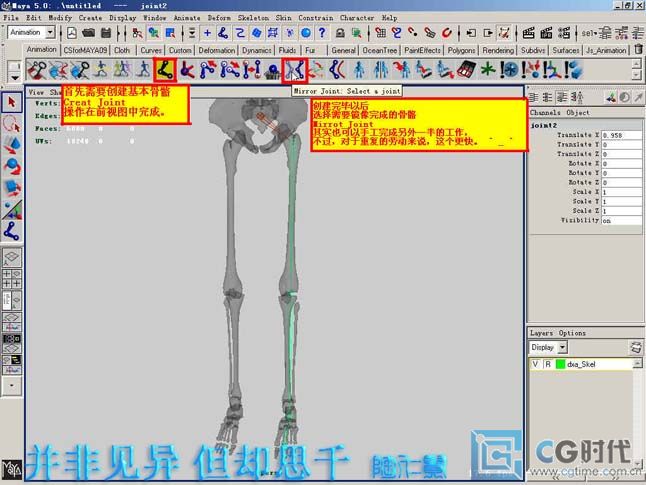The image size is (646, 485).
Task: Select the arrow Select Tool in toolbox
Action: pos(12,102)
